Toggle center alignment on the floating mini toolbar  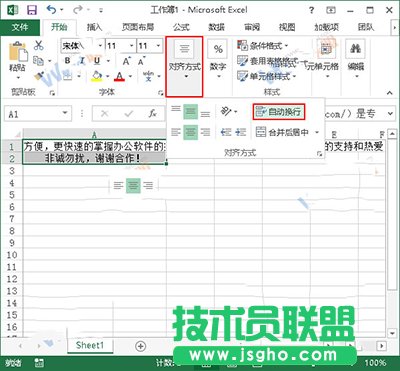(133, 186)
